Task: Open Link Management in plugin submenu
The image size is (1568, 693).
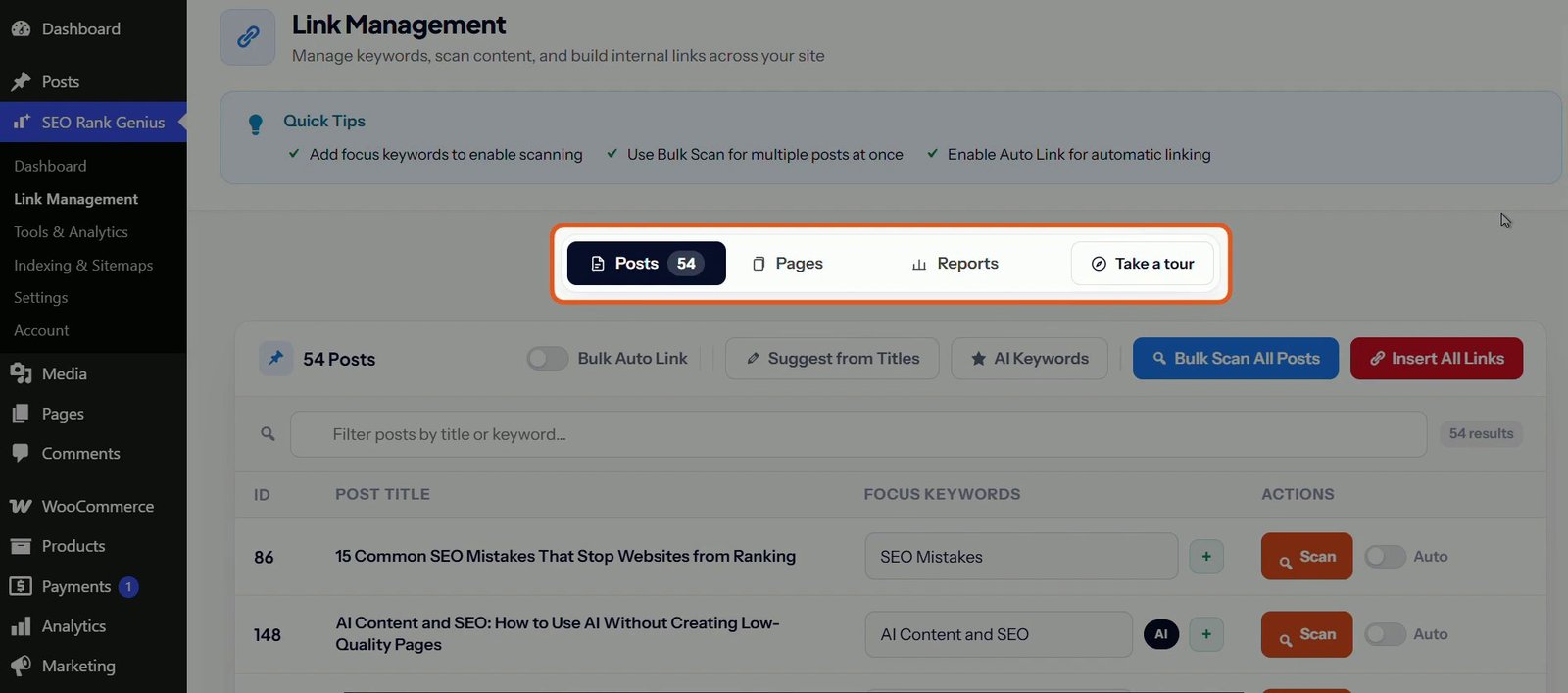Action: tap(76, 199)
